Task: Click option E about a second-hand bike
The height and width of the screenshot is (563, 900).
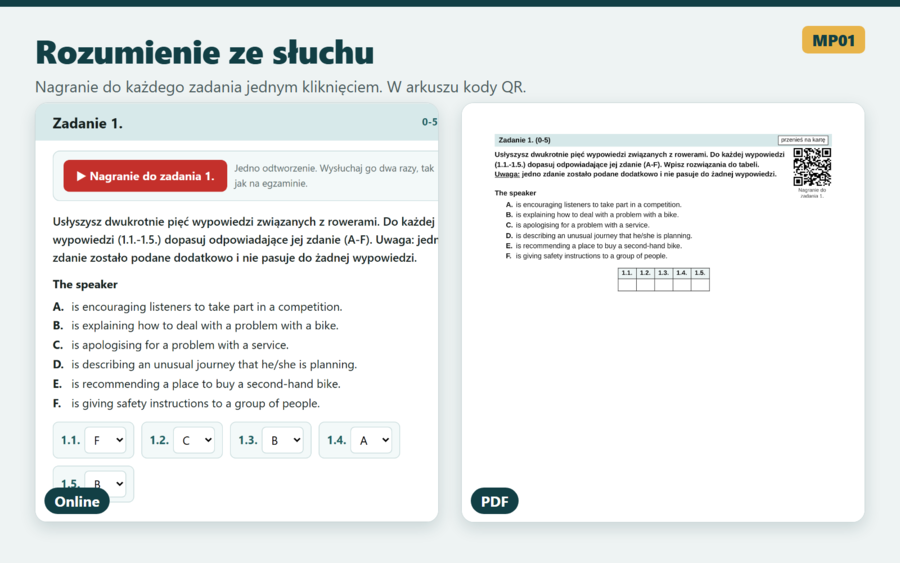Action: [x=197, y=384]
